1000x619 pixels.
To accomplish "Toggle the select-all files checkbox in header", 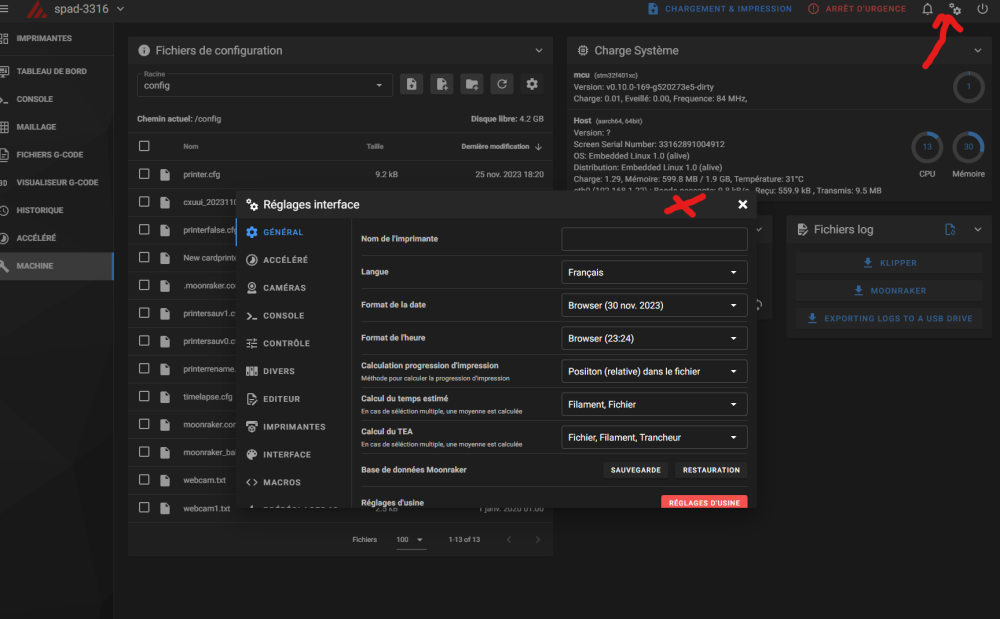I will (x=144, y=146).
